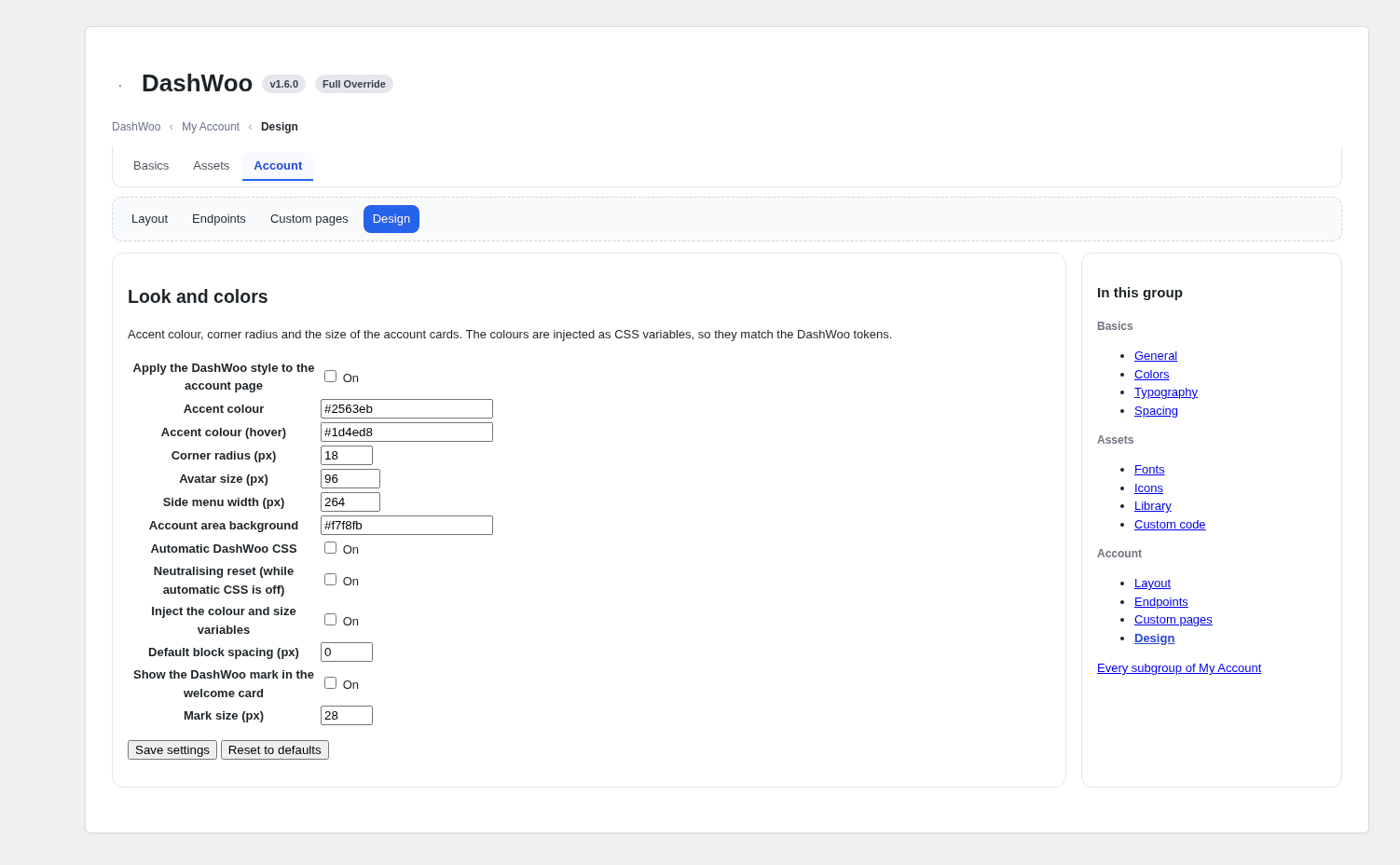This screenshot has width=1400, height=865.
Task: Toggle Show the DashWoo mark checkbox
Action: (x=330, y=683)
